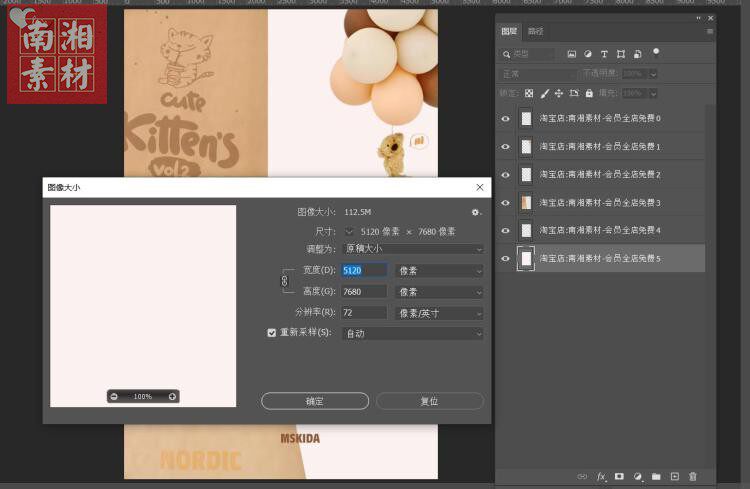Select layer name ending in 免费1
The image size is (750, 489).
pyautogui.click(x=600, y=146)
